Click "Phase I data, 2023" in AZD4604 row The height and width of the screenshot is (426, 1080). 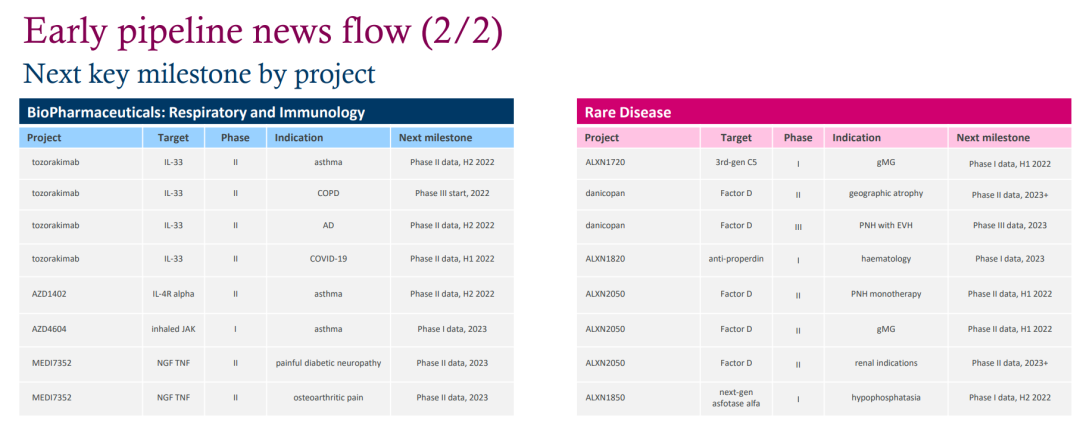pos(452,329)
